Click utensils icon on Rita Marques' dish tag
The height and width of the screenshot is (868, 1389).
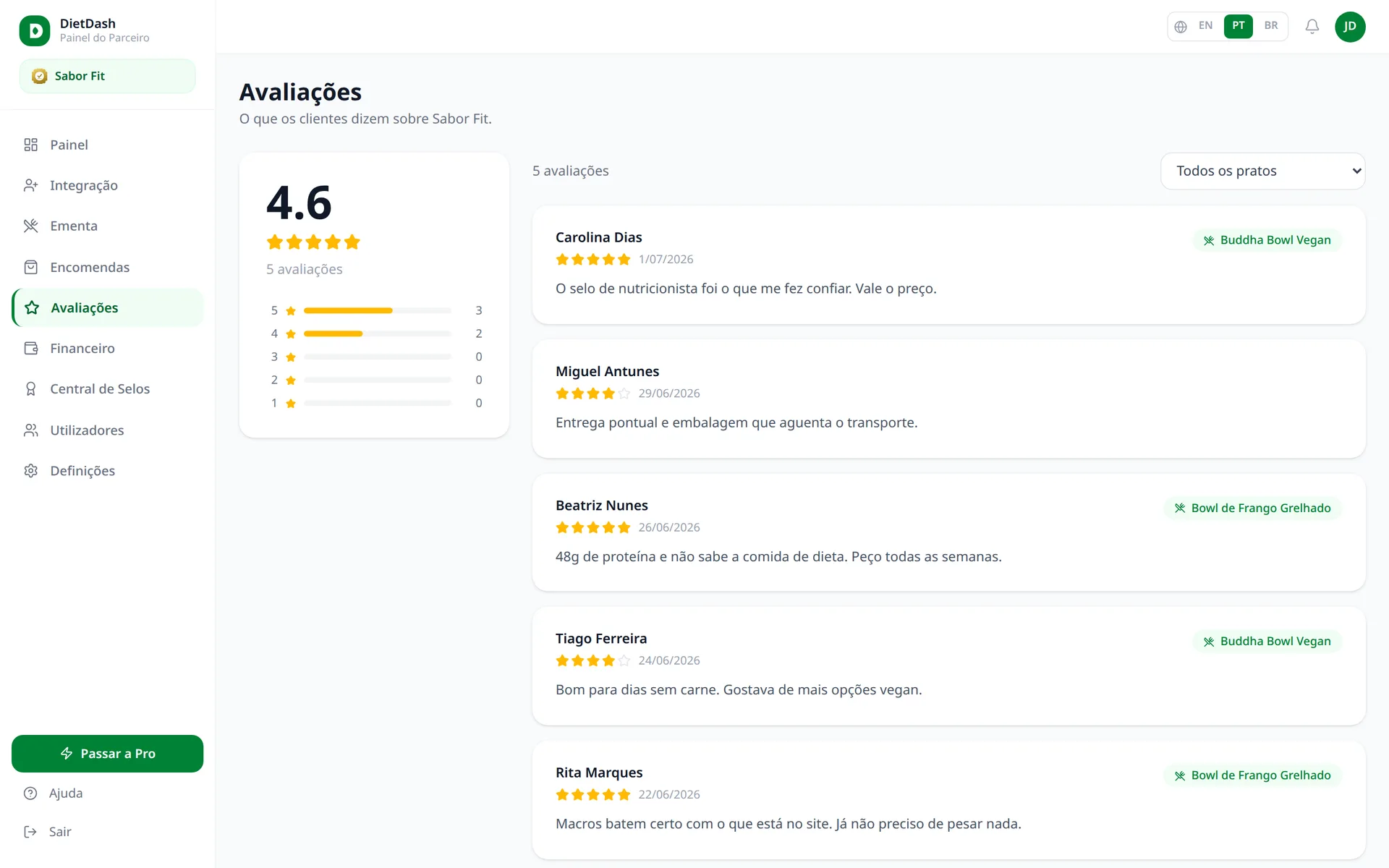point(1180,775)
